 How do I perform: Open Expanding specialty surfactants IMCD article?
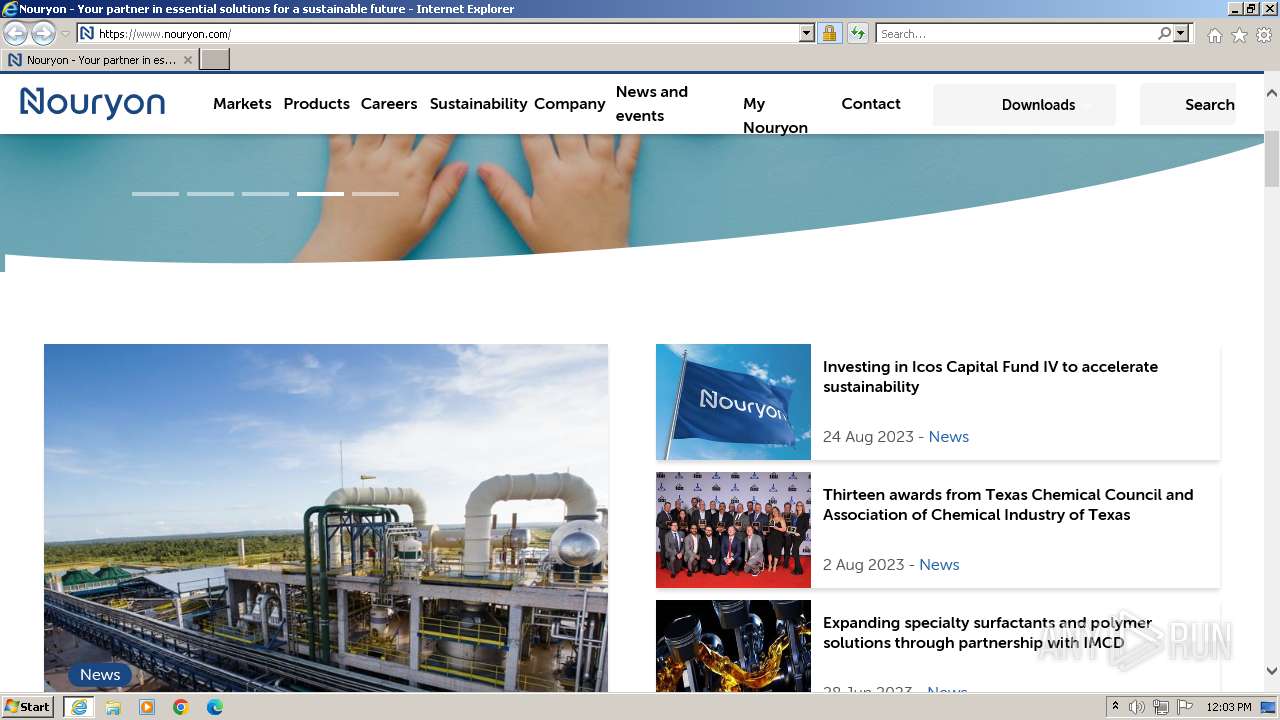pyautogui.click(x=987, y=633)
